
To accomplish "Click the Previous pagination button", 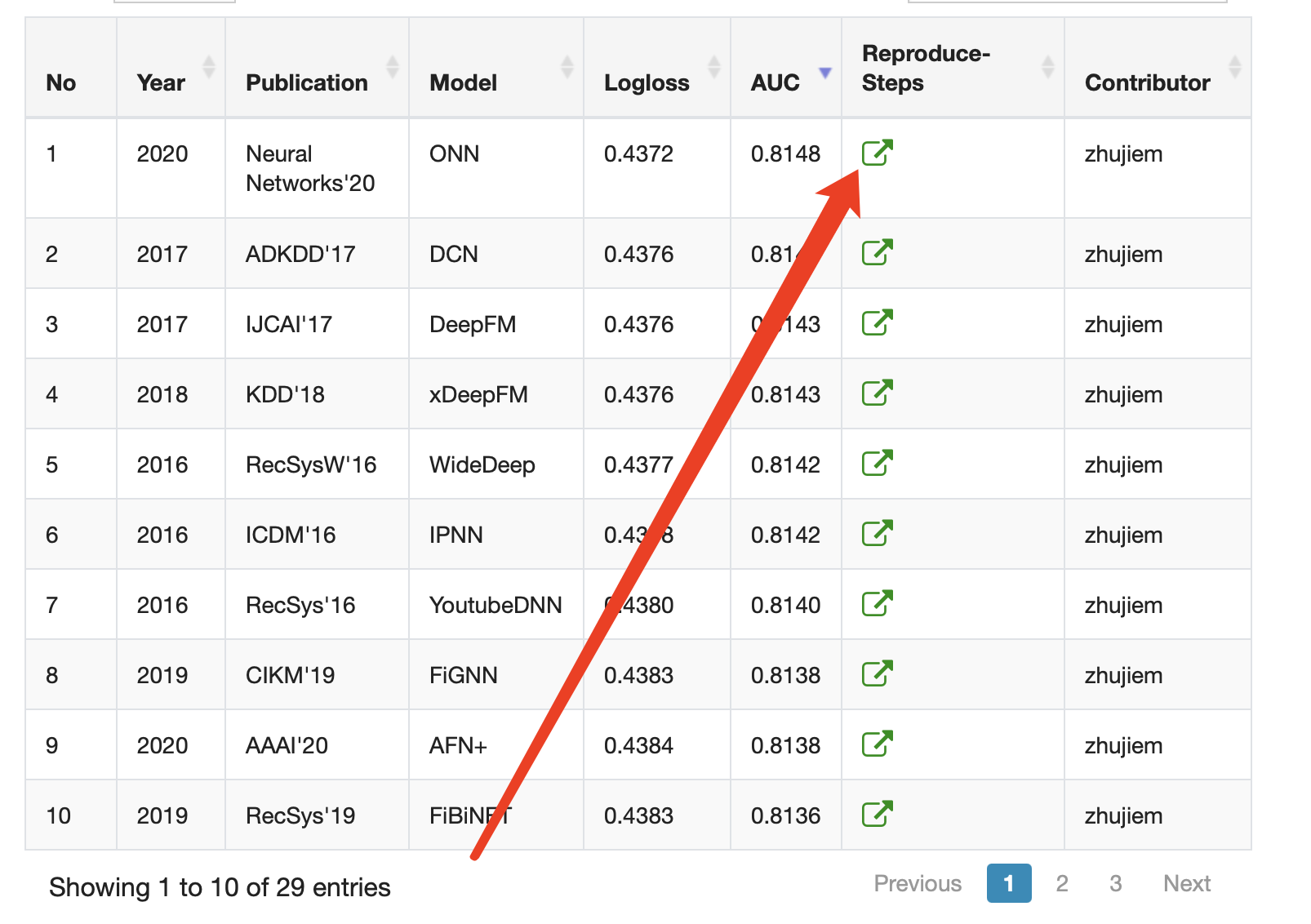I will [918, 883].
